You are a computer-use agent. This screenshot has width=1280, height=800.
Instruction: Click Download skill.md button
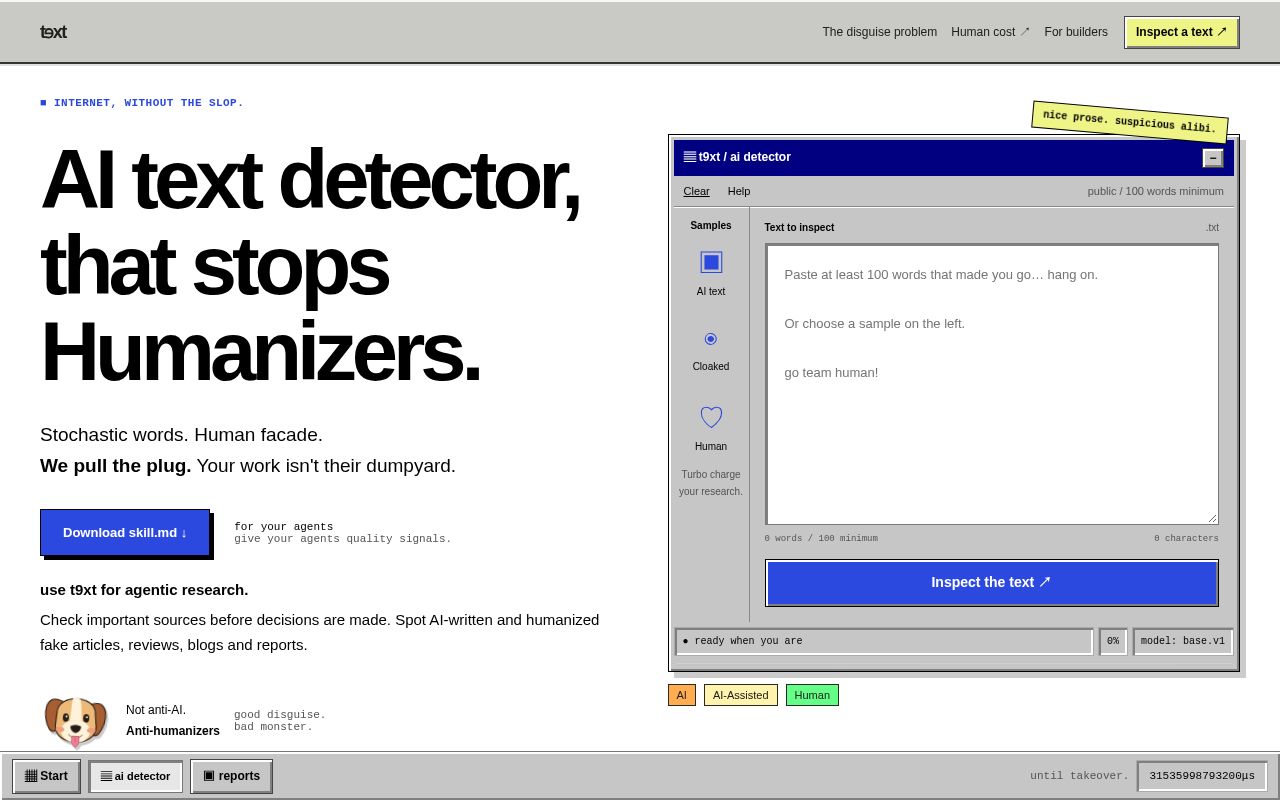(125, 532)
